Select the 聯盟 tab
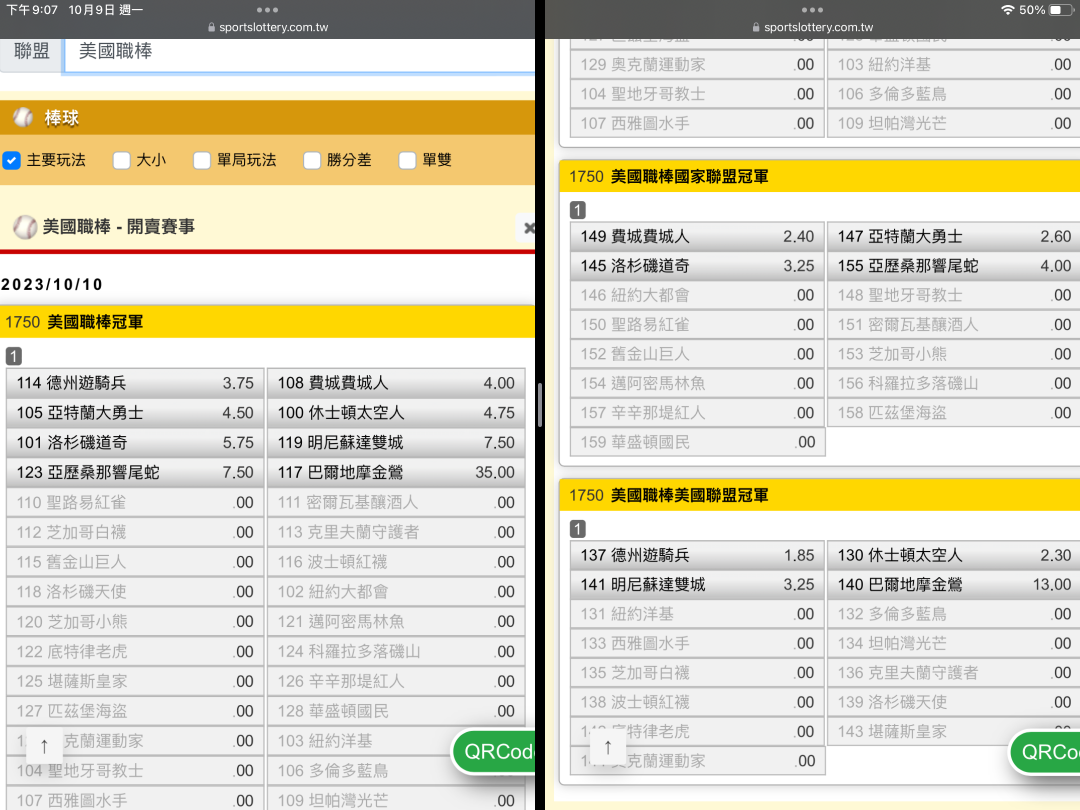This screenshot has width=1080, height=810. coord(31,52)
